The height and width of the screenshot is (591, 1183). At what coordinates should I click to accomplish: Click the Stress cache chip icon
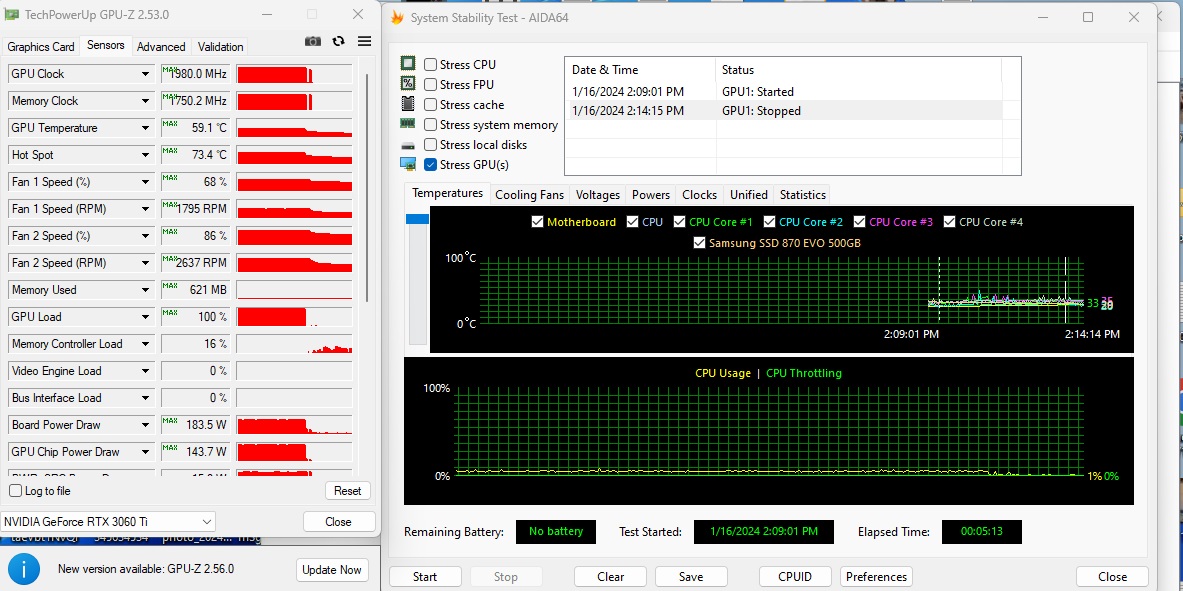click(408, 104)
